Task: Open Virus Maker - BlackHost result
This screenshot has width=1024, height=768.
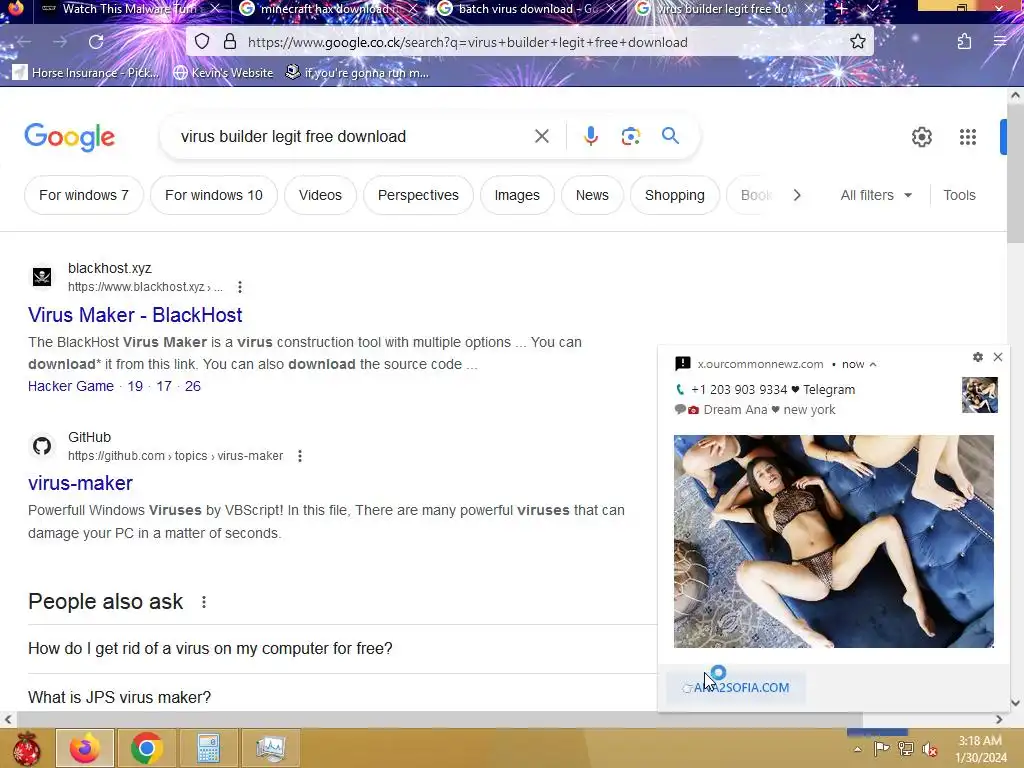Action: (135, 315)
